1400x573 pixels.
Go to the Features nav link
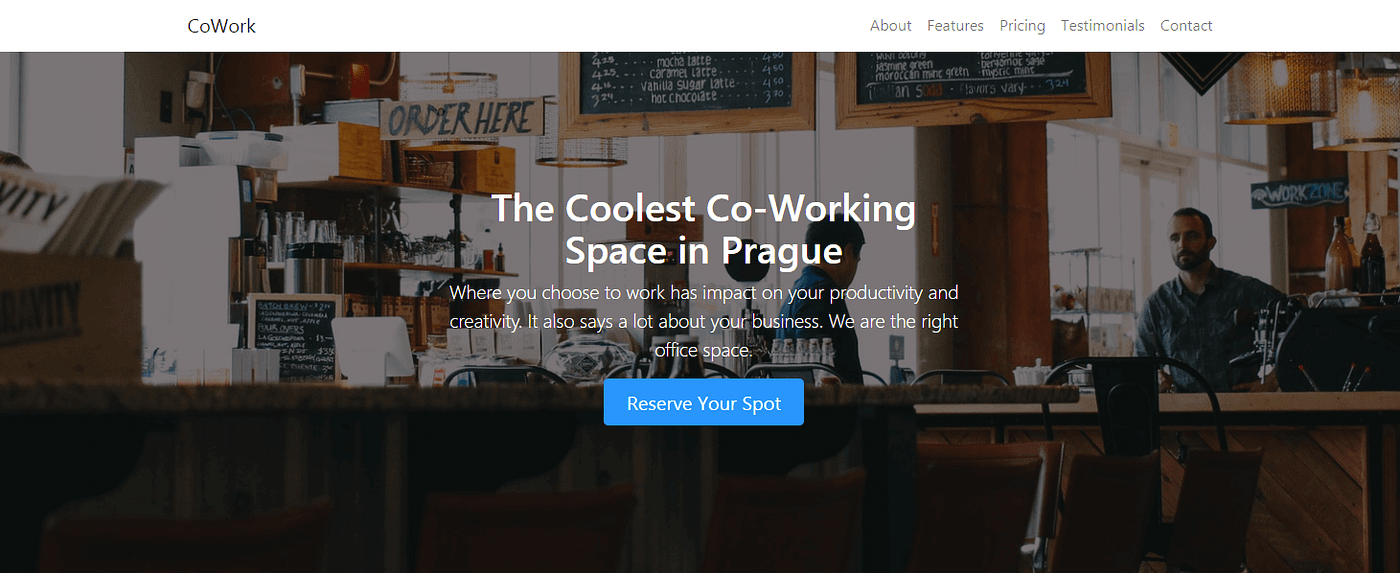955,26
